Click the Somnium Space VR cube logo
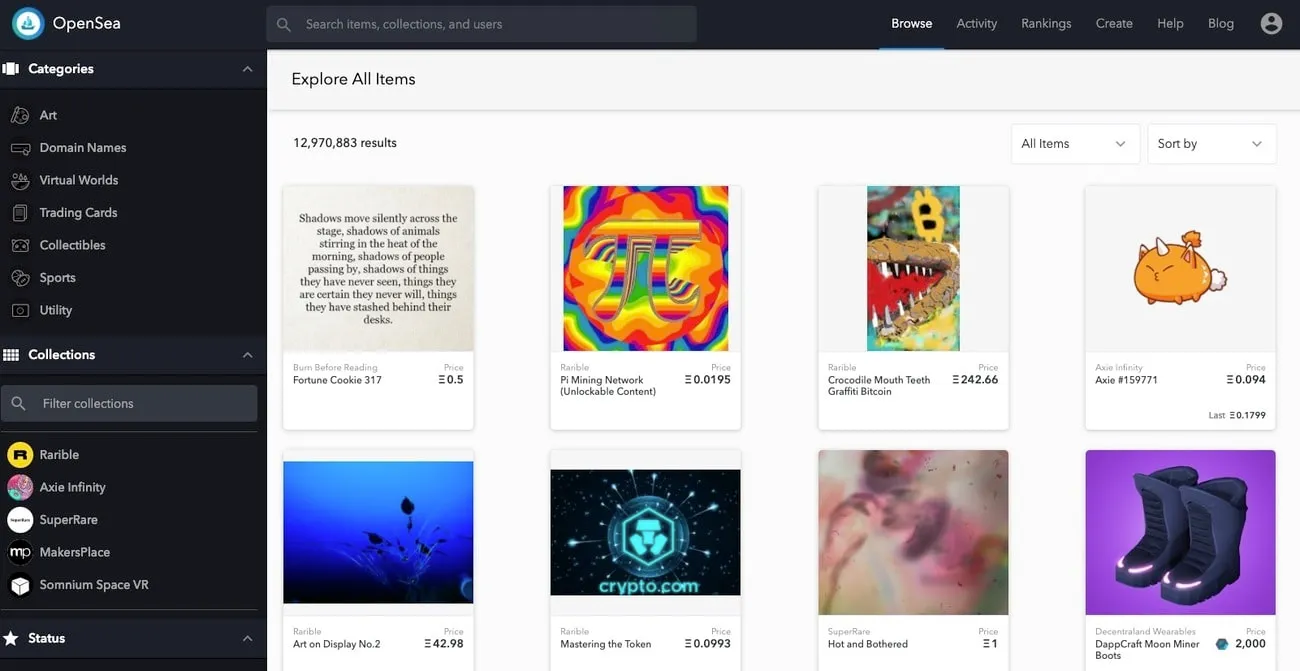 (20, 585)
